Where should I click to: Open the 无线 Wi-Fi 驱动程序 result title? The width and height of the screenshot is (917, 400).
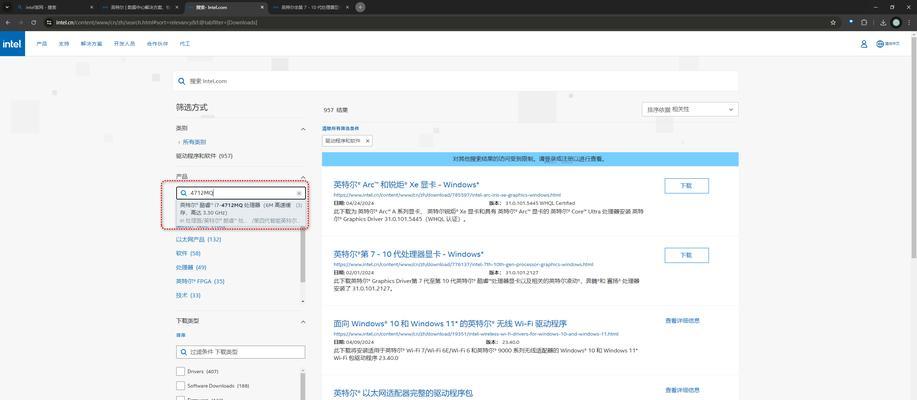[450, 323]
